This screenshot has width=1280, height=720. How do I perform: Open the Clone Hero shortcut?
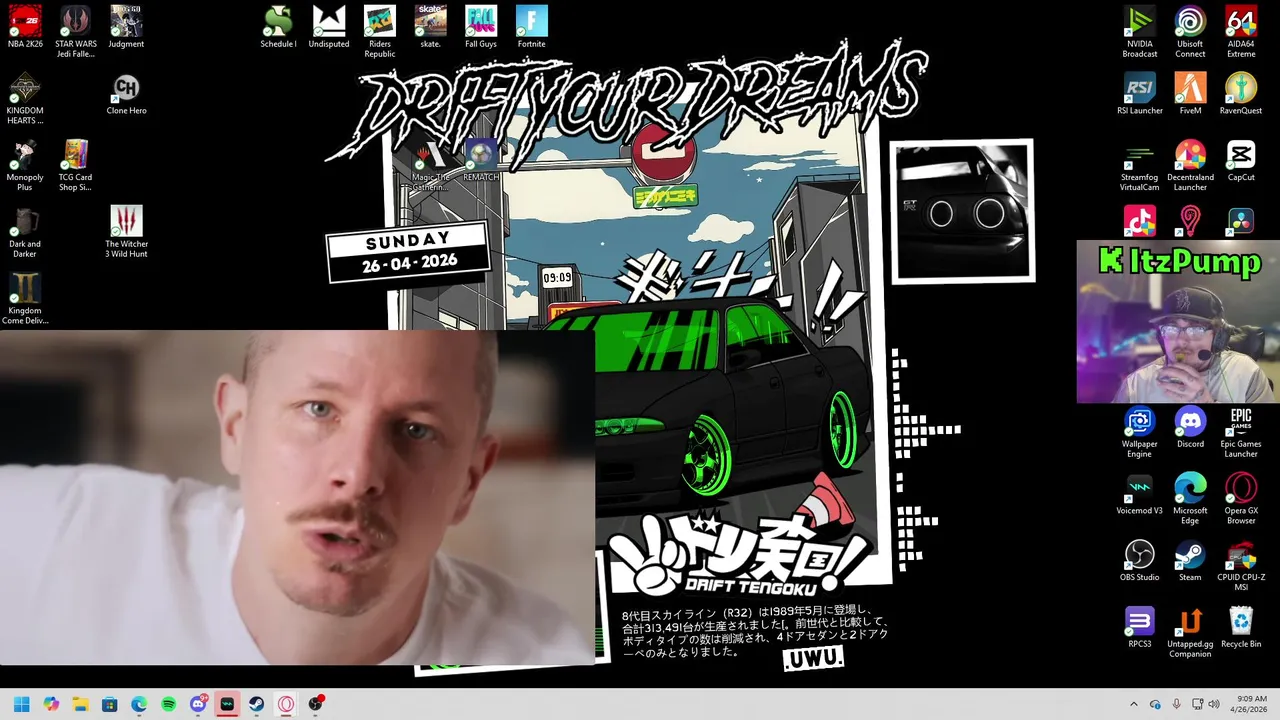coord(126,94)
